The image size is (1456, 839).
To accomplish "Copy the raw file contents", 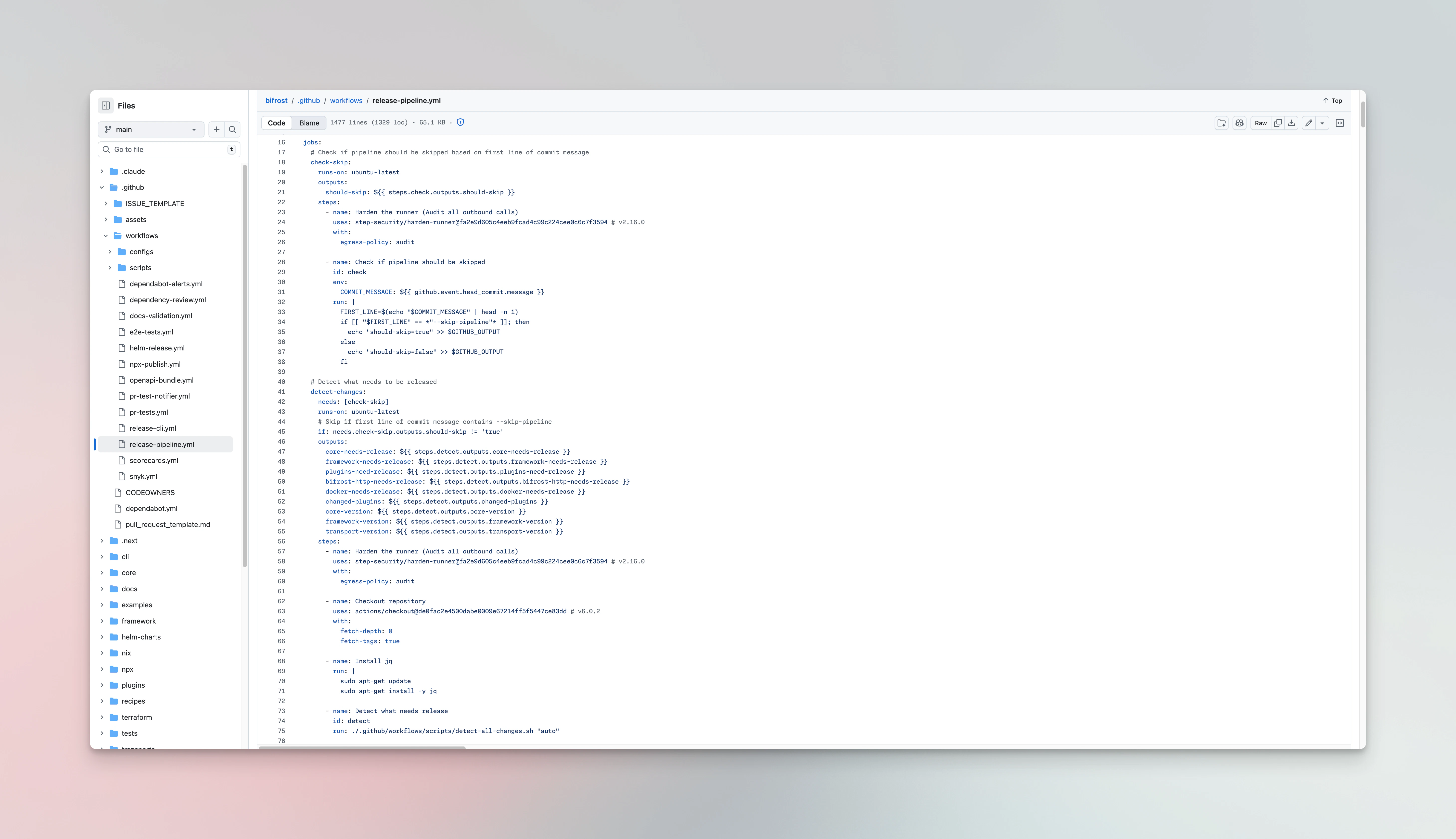I will [1278, 123].
